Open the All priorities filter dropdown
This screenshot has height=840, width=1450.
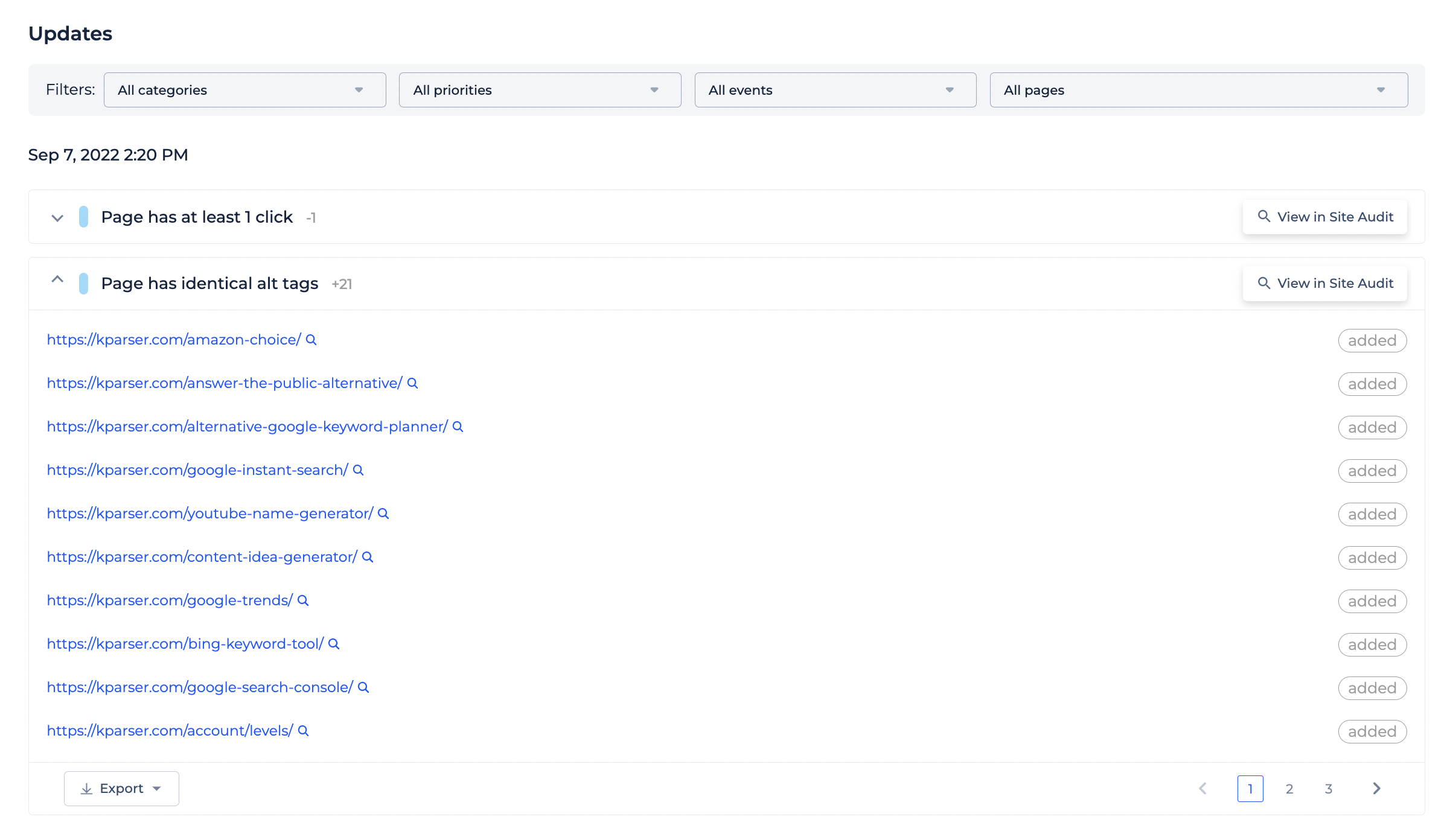pos(540,90)
